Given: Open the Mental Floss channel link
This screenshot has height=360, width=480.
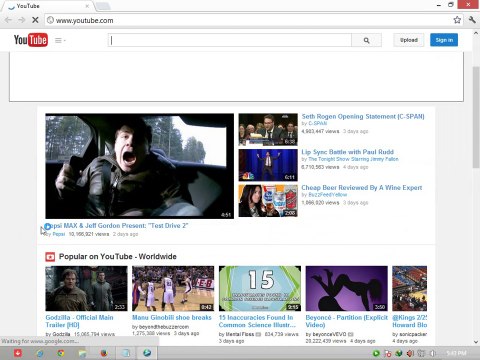Looking at the screenshot, I should [x=240, y=334].
